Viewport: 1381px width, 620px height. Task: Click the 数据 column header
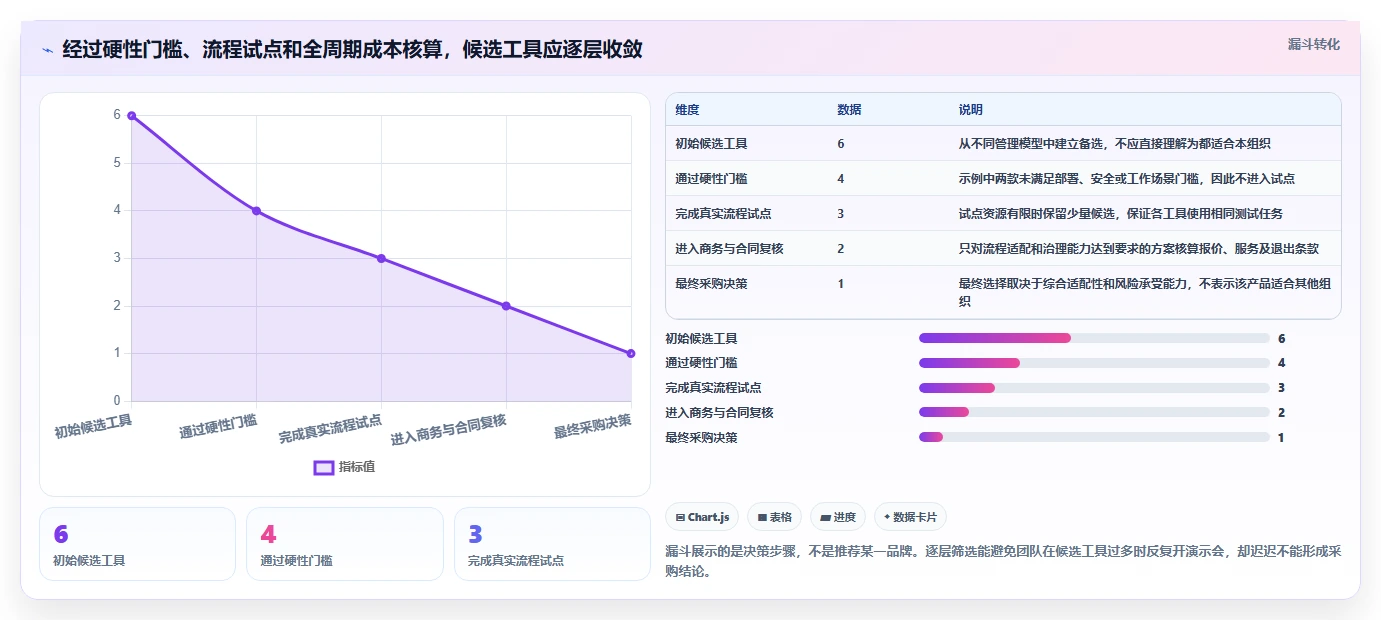pos(849,110)
